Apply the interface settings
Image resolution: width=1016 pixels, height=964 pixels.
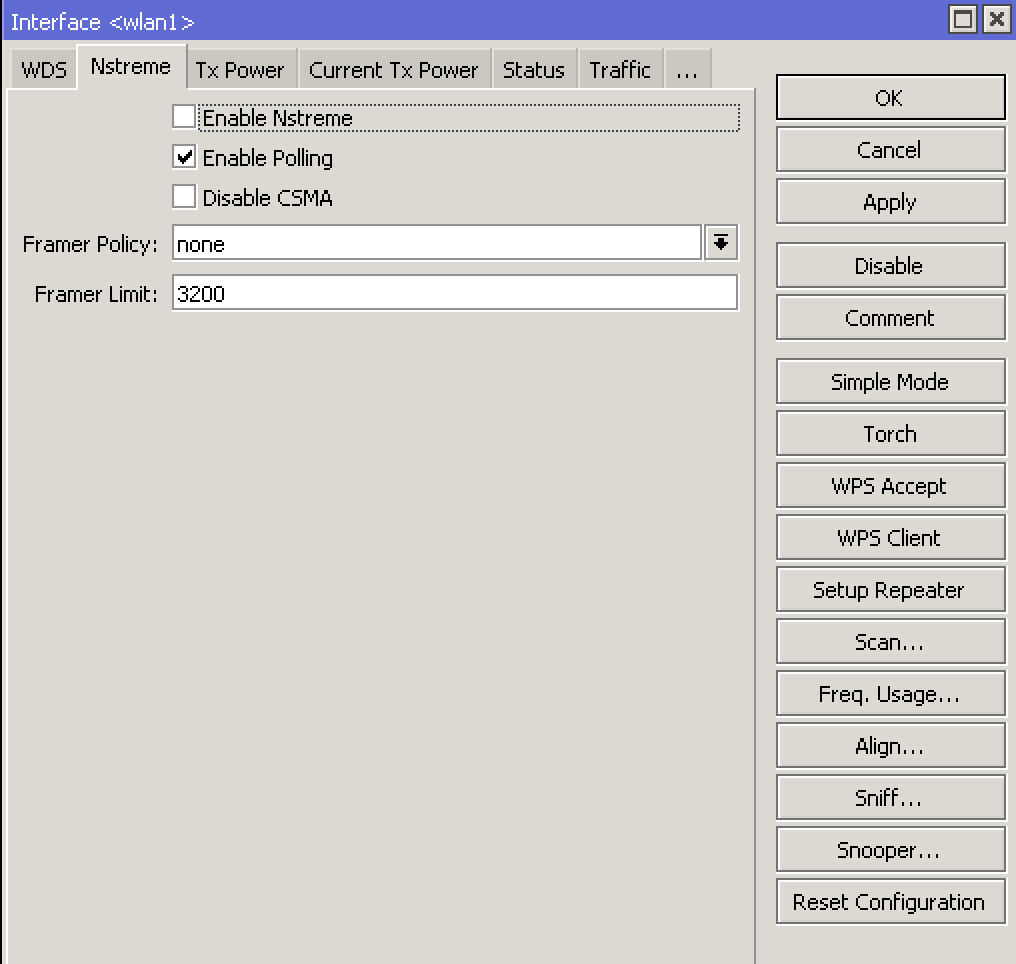(x=891, y=202)
